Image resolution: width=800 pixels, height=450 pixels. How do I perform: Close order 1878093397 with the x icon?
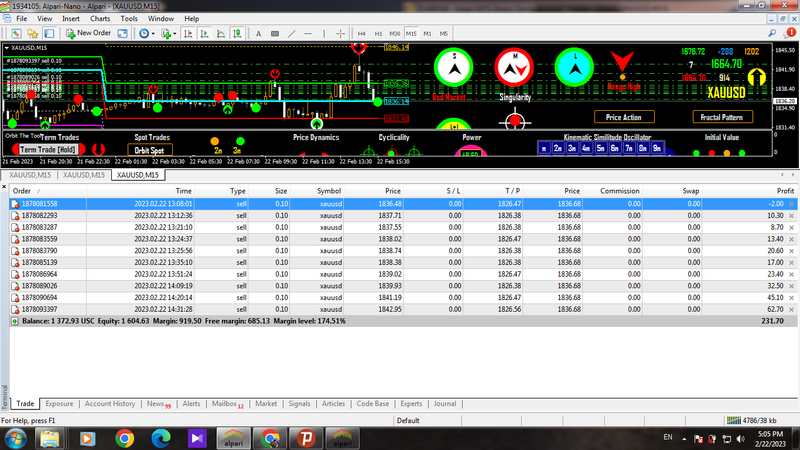click(x=791, y=310)
